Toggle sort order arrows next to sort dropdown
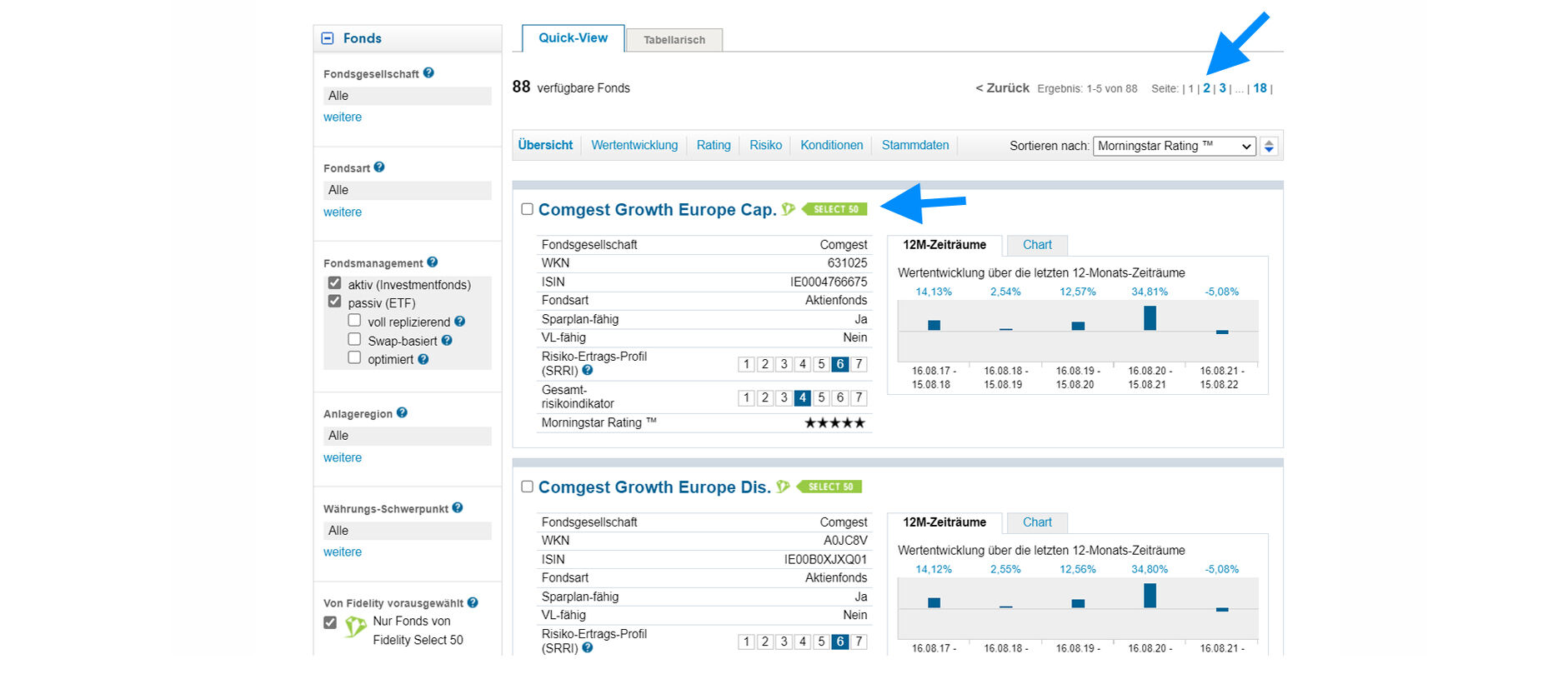The width and height of the screenshot is (1568, 674). pos(1269,146)
